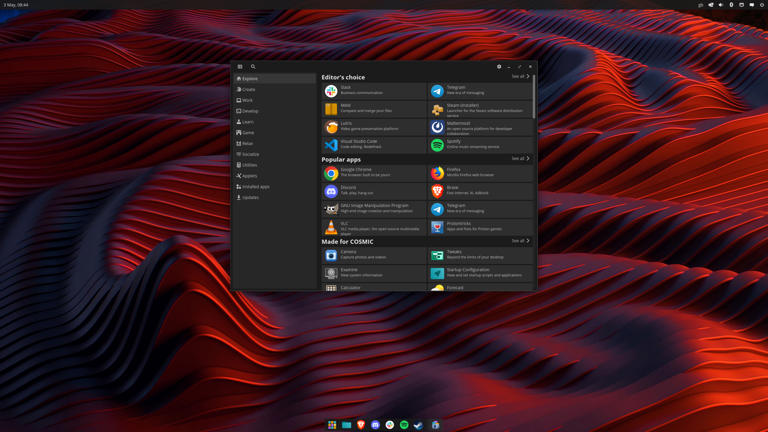The height and width of the screenshot is (432, 768).
Task: Open the Meld app card
Action: pyautogui.click(x=374, y=109)
